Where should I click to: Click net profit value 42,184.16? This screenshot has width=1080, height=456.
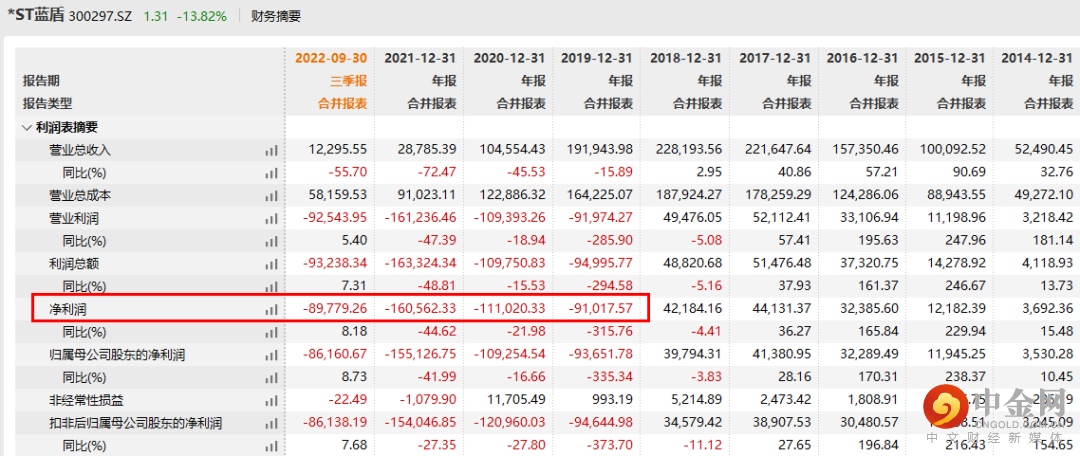pyautogui.click(x=694, y=309)
